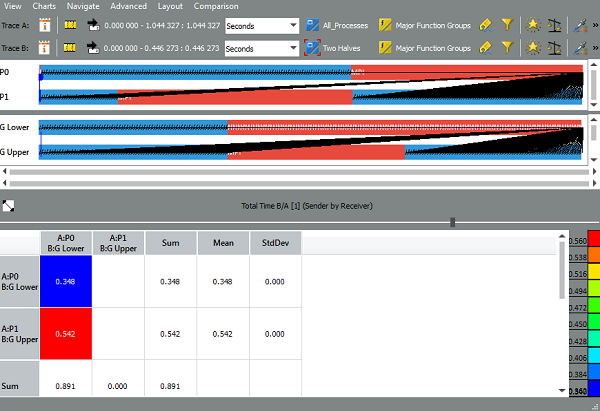Open the Advanced menu
600x411 pixels.
tap(129, 6)
